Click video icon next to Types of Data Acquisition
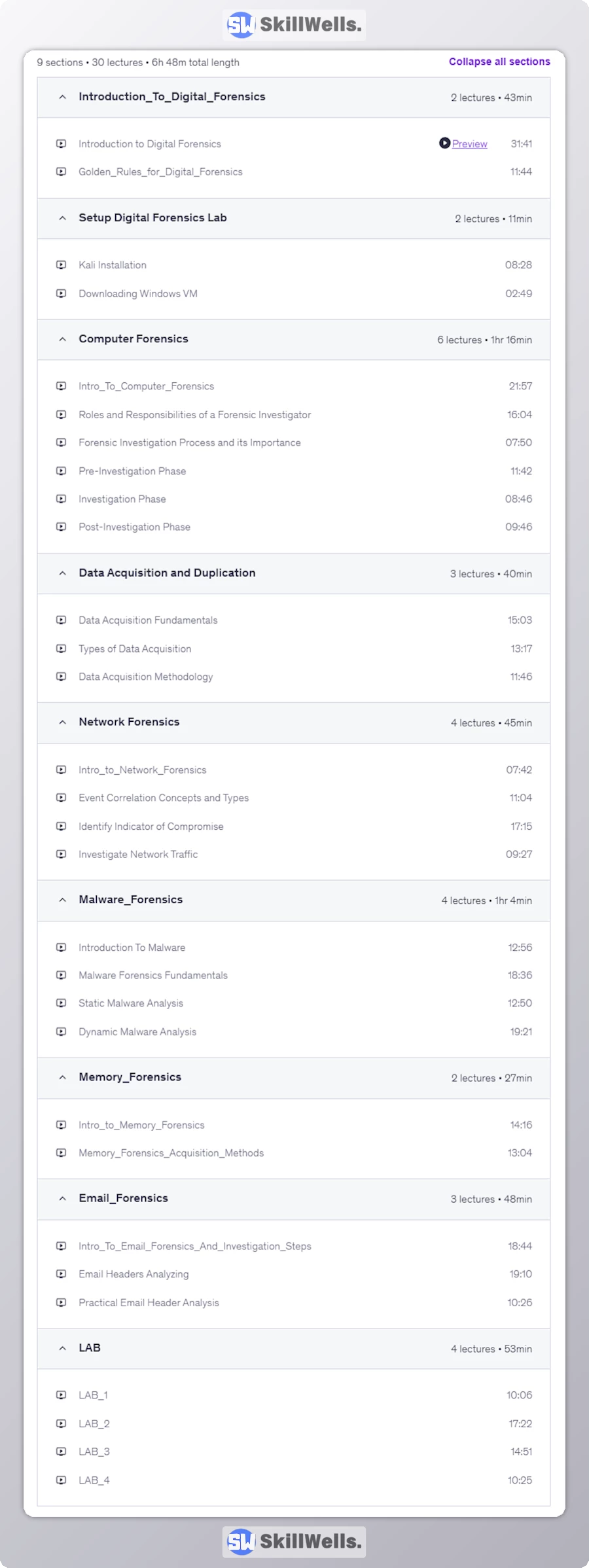Image resolution: width=589 pixels, height=1568 pixels. (62, 649)
